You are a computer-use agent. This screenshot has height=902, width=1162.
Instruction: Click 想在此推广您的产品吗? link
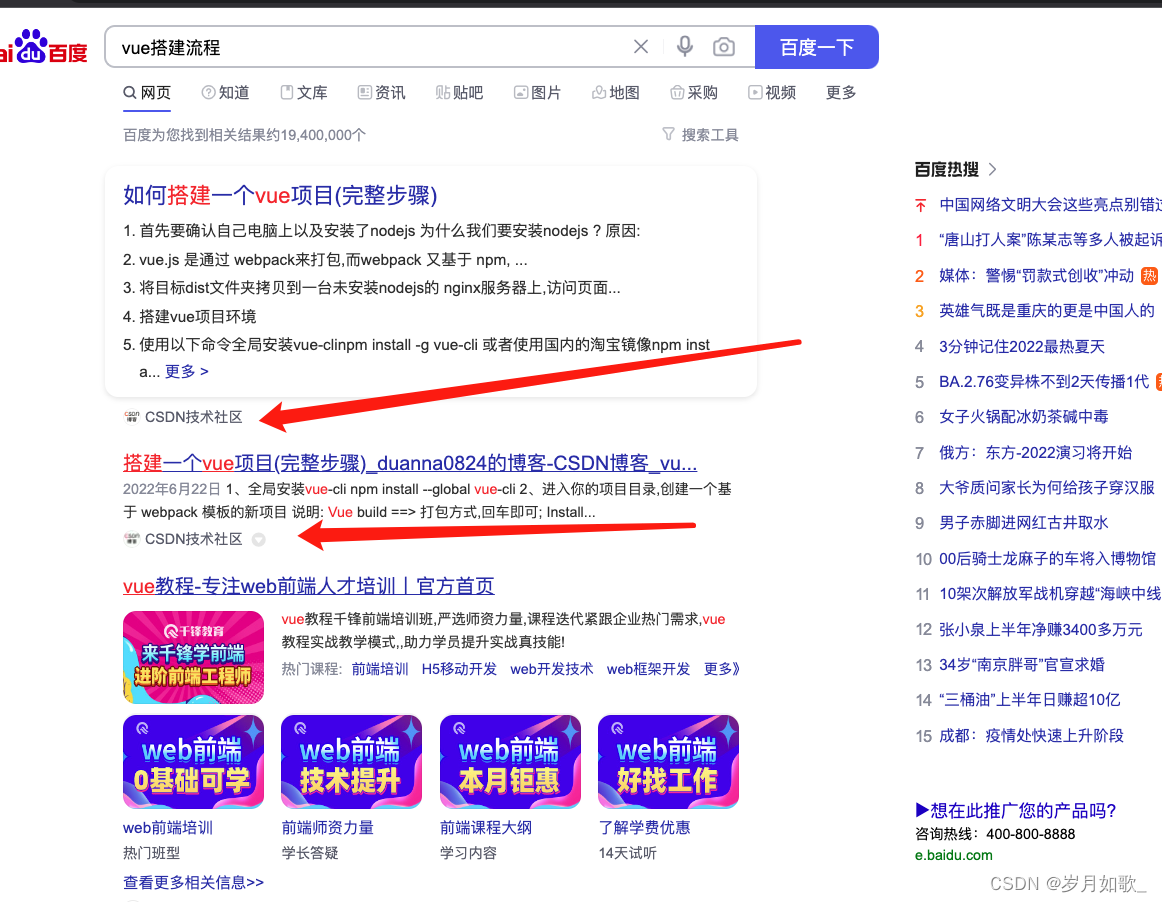pyautogui.click(x=1016, y=811)
